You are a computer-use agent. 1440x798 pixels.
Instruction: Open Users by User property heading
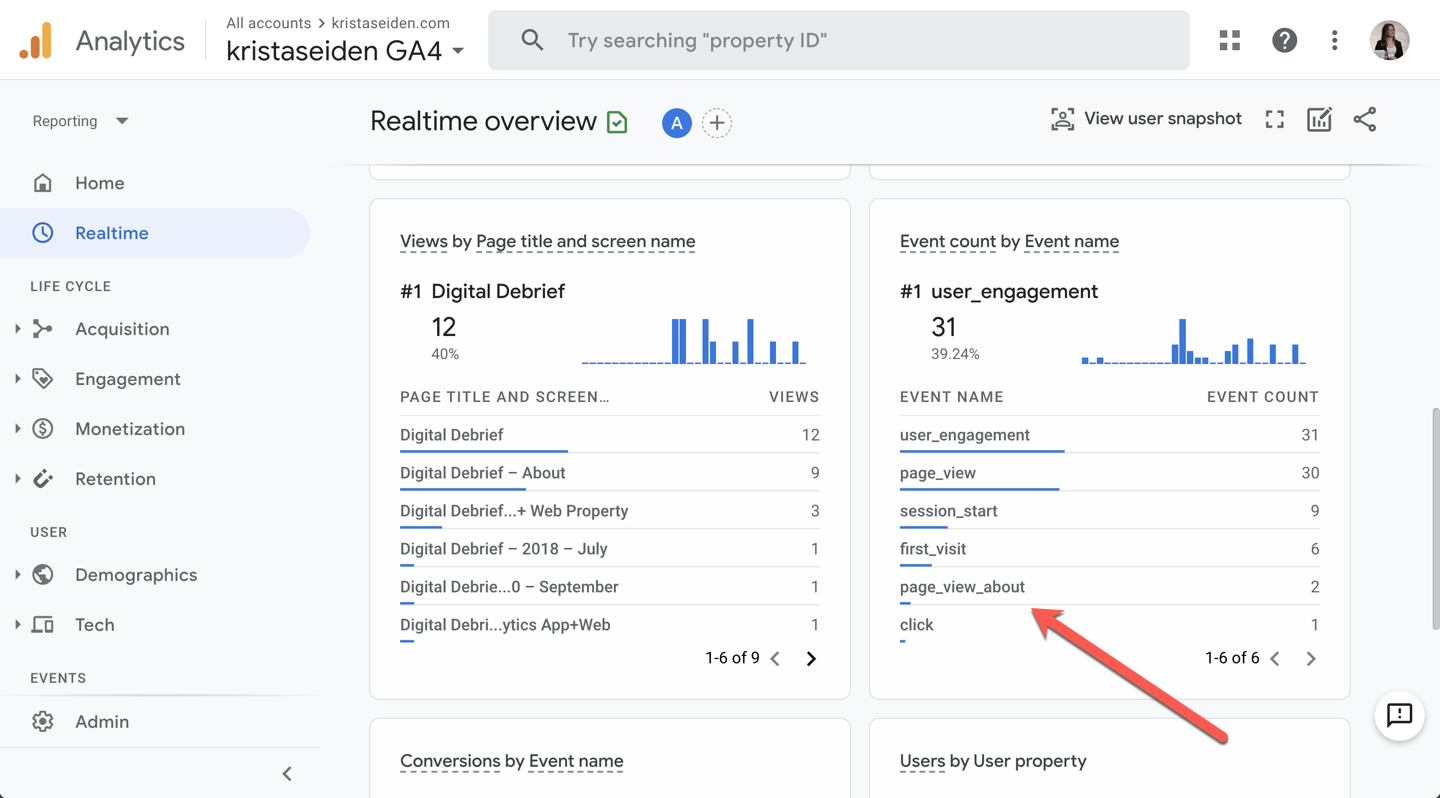[x=992, y=761]
